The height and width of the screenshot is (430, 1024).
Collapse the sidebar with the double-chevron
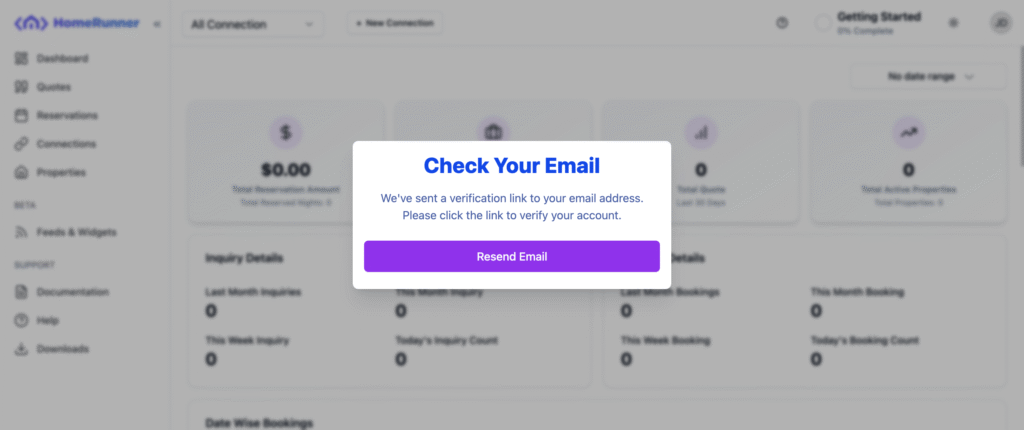pyautogui.click(x=157, y=24)
